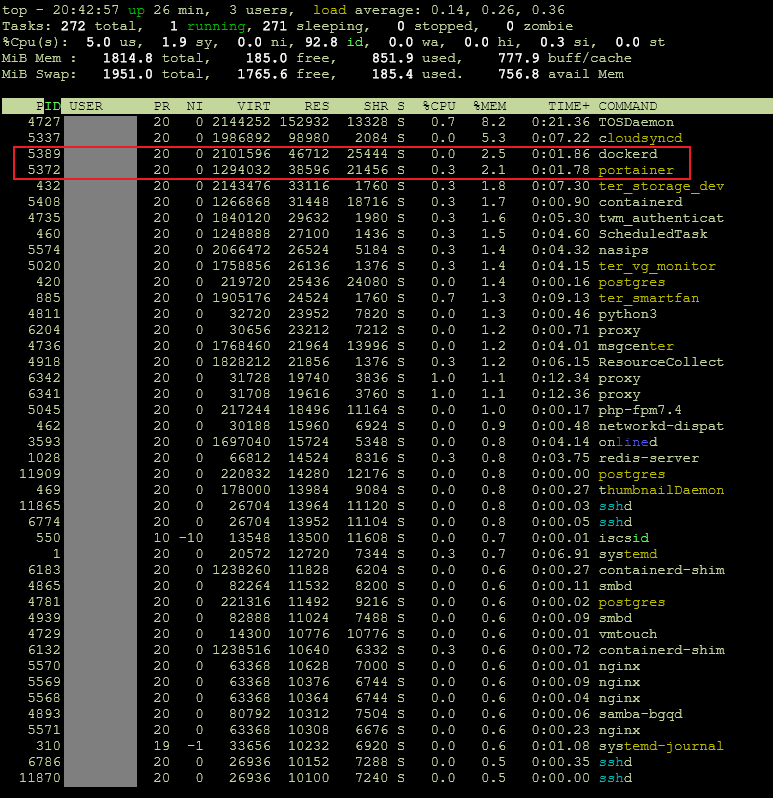Image resolution: width=773 pixels, height=798 pixels.
Task: Click the samba-bgqd command
Action: [x=640, y=714]
